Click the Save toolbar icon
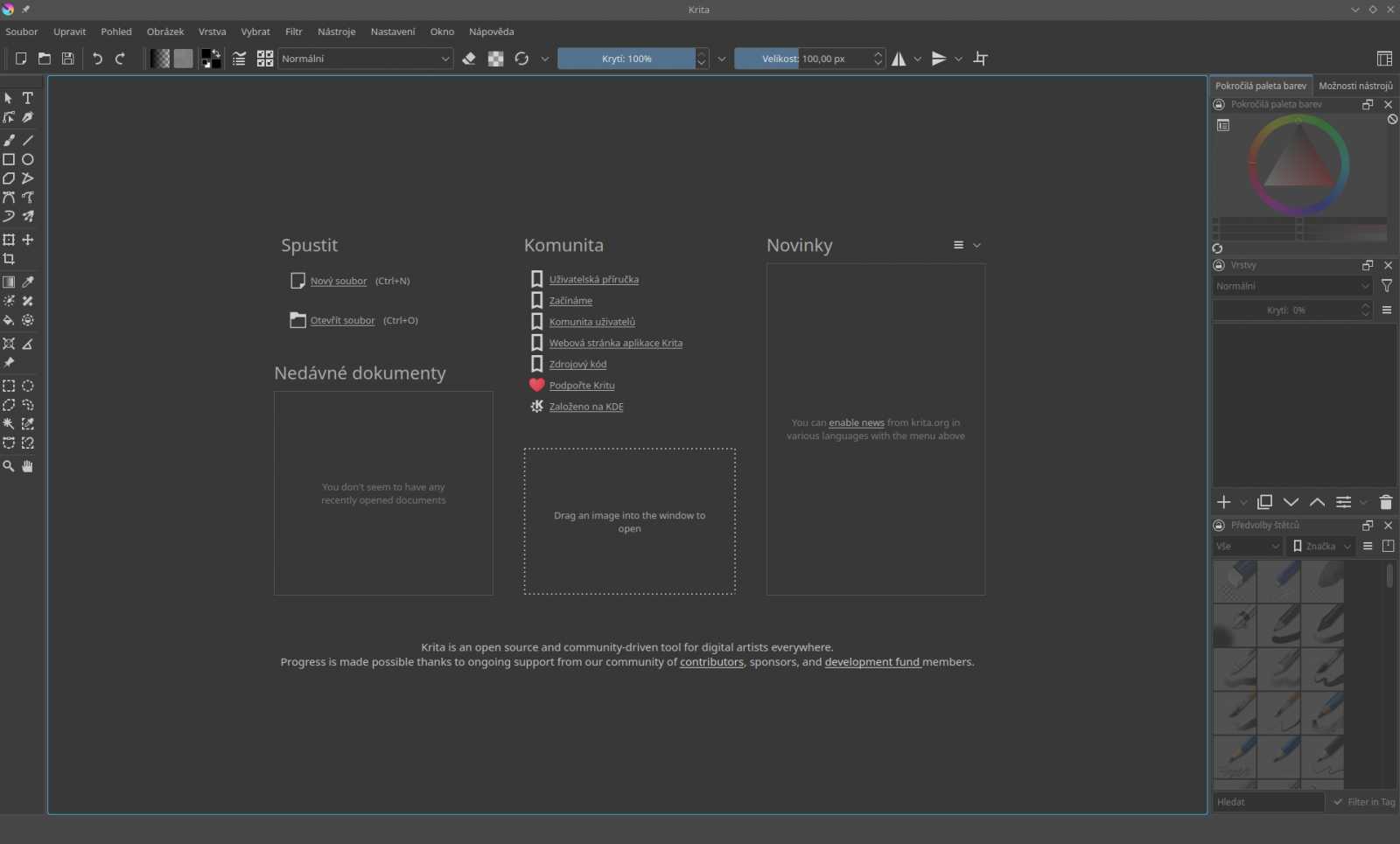 point(67,59)
